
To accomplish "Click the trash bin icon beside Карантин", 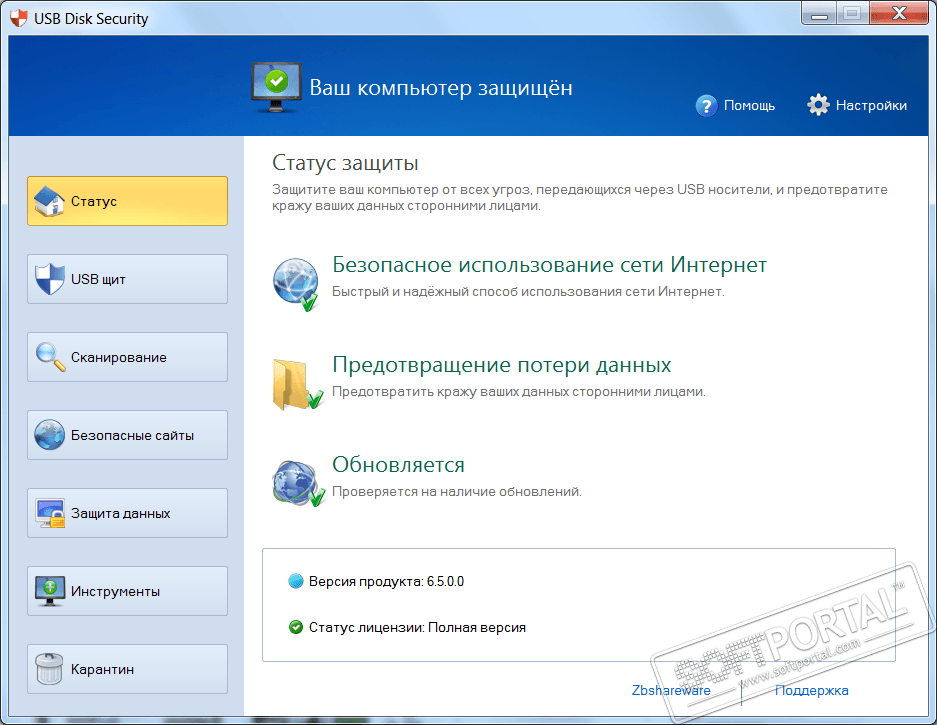I will 49,668.
